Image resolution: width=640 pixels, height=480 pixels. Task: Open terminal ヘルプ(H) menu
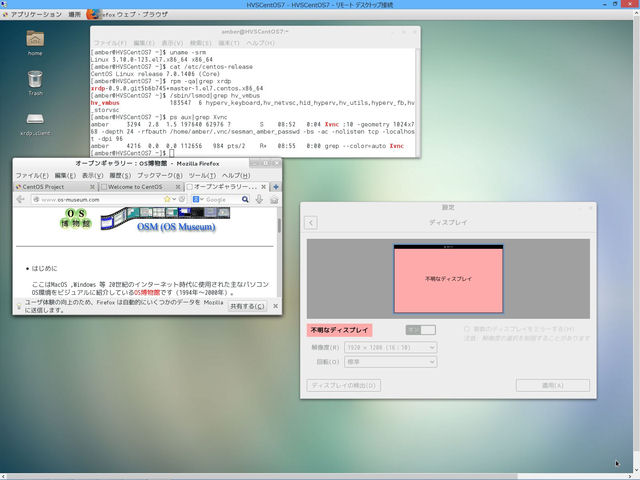pos(260,43)
